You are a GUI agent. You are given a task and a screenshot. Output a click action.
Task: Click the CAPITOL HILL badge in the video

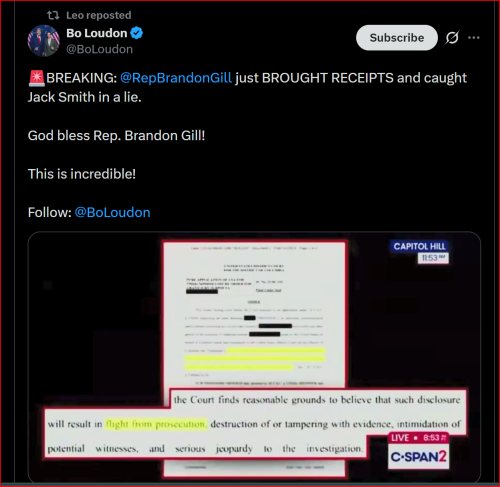coord(419,246)
